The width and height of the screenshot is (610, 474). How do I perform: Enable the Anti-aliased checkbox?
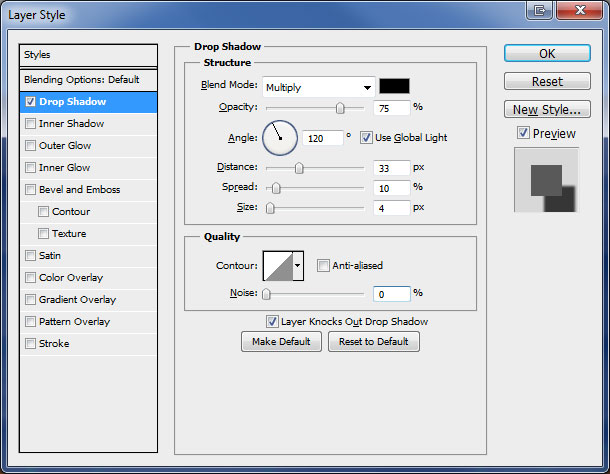click(x=323, y=265)
